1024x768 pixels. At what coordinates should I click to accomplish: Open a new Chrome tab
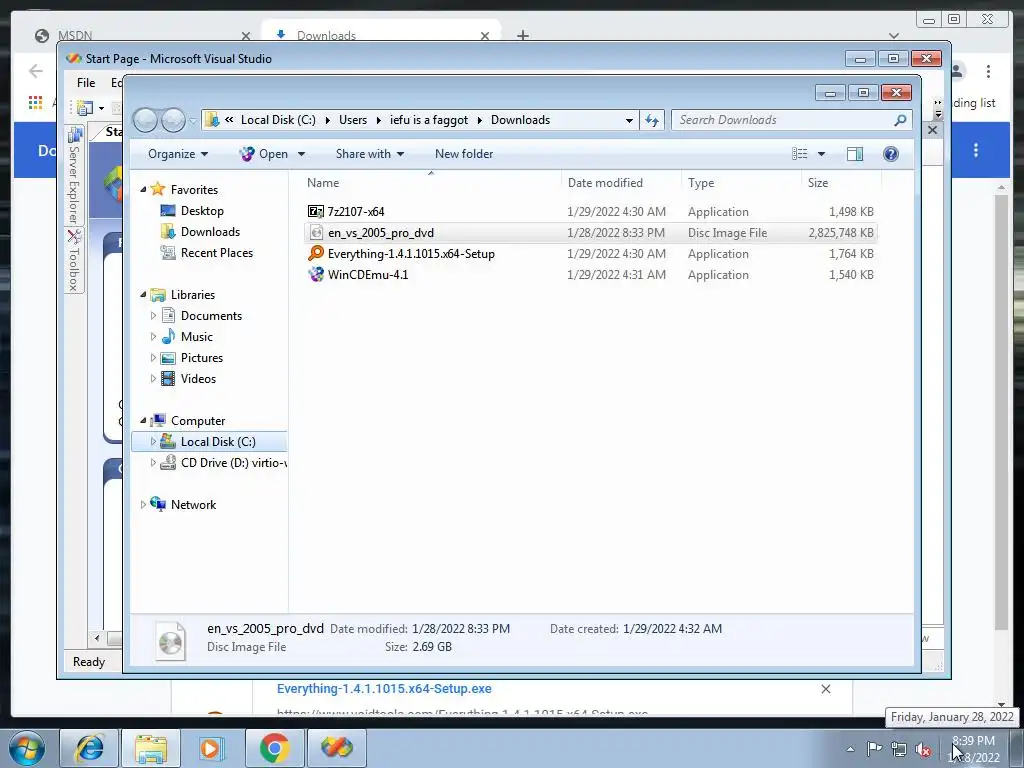522,35
